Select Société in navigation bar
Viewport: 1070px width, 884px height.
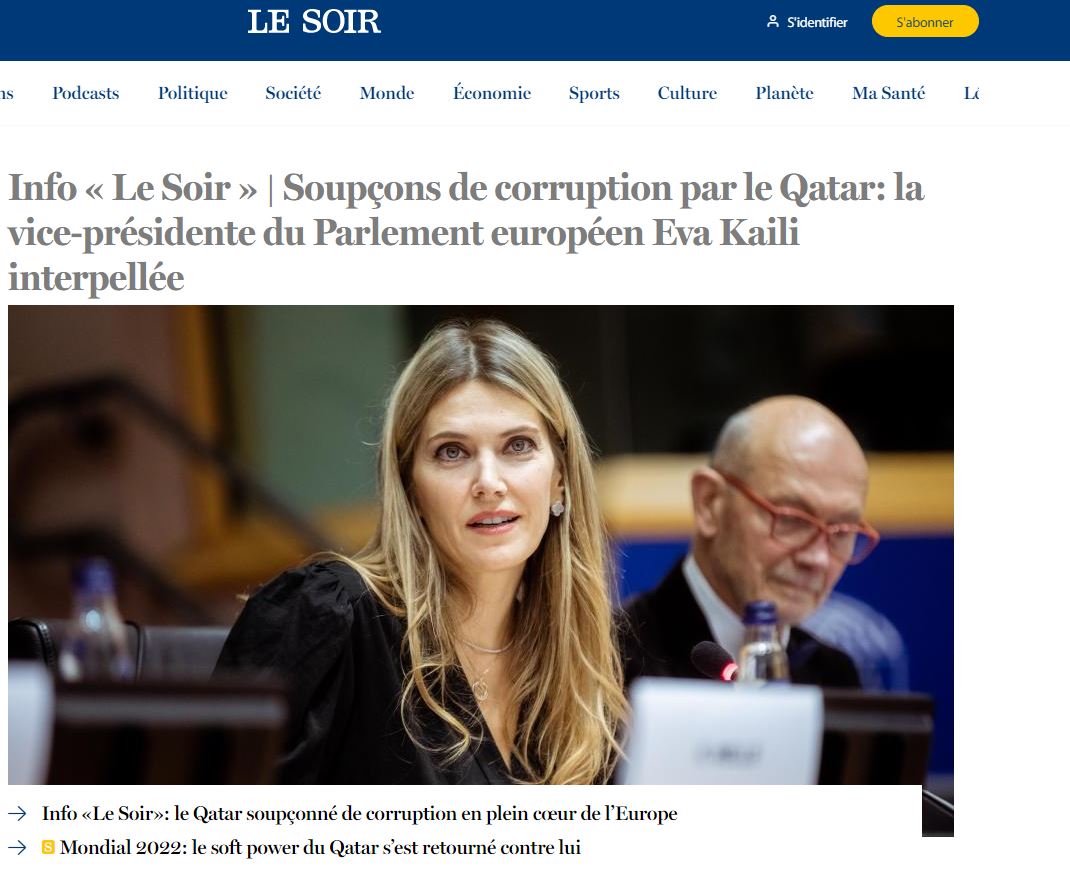point(293,93)
